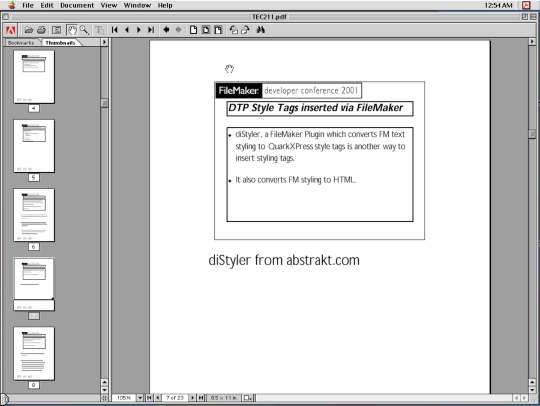Screen dimensions: 540x406
Task: Open the page 6 thumbnail
Action: 34,215
